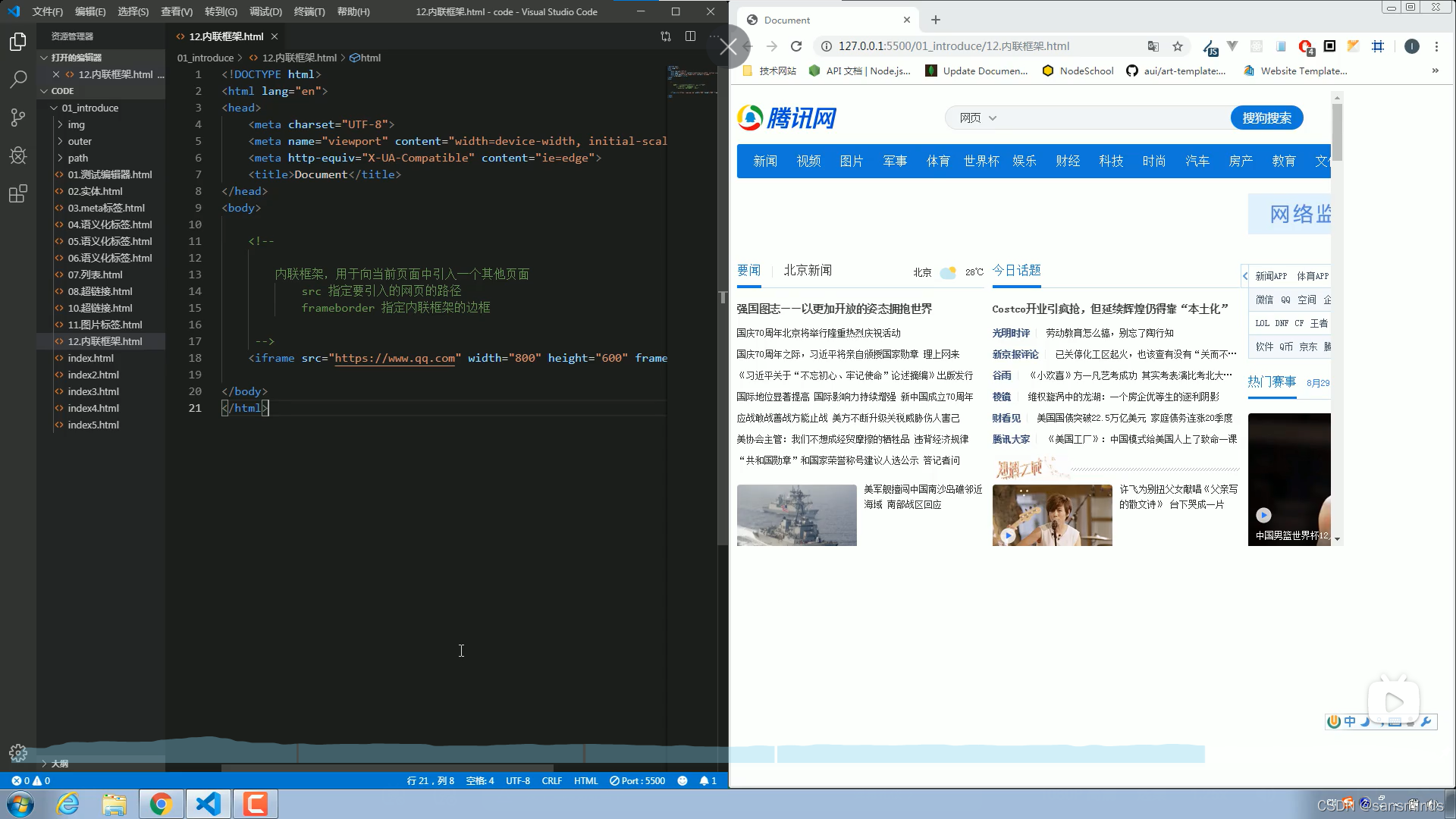
Task: Open index.html in file explorer
Action: (90, 358)
